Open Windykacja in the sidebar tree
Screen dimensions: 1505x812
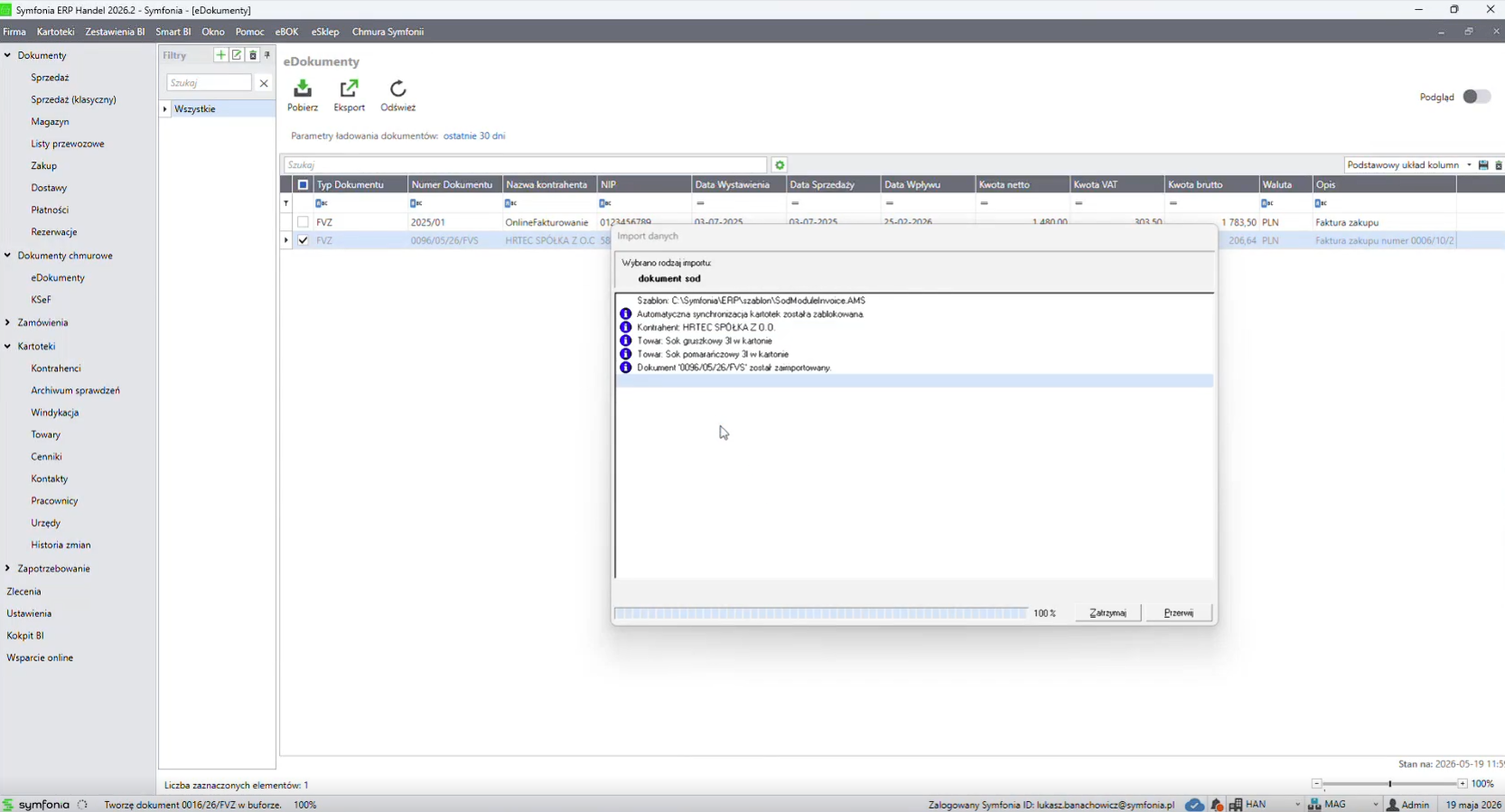55,413
